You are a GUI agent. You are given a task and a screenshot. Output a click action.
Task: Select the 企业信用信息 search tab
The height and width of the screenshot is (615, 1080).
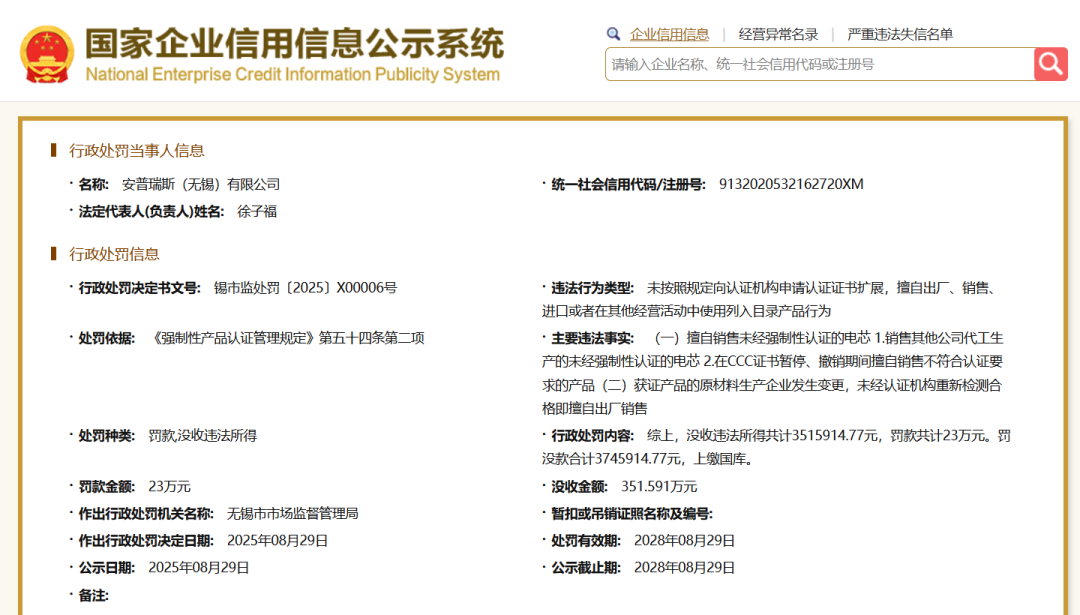click(x=669, y=34)
